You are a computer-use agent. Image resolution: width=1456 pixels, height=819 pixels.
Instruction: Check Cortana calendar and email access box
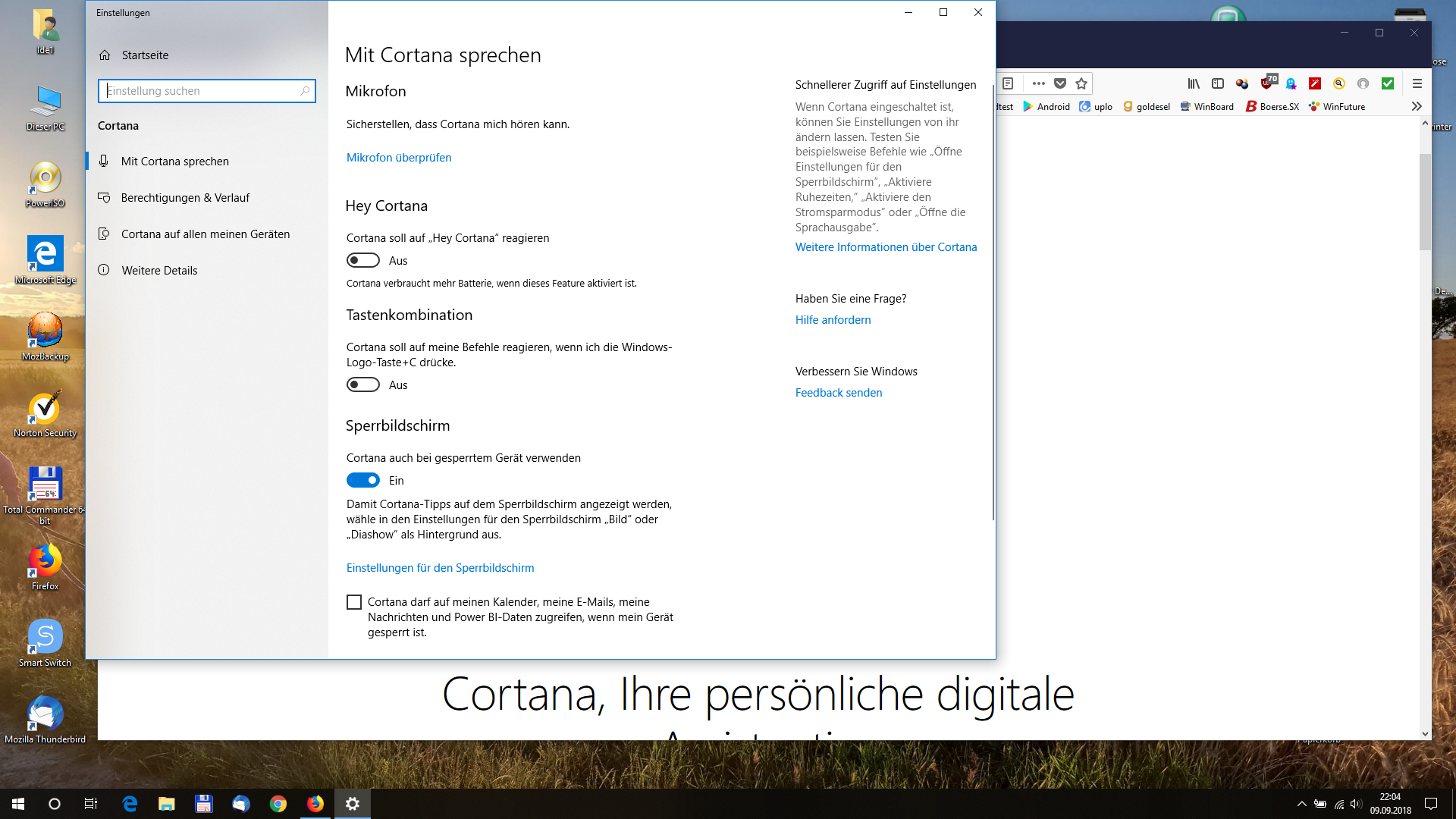tap(354, 602)
